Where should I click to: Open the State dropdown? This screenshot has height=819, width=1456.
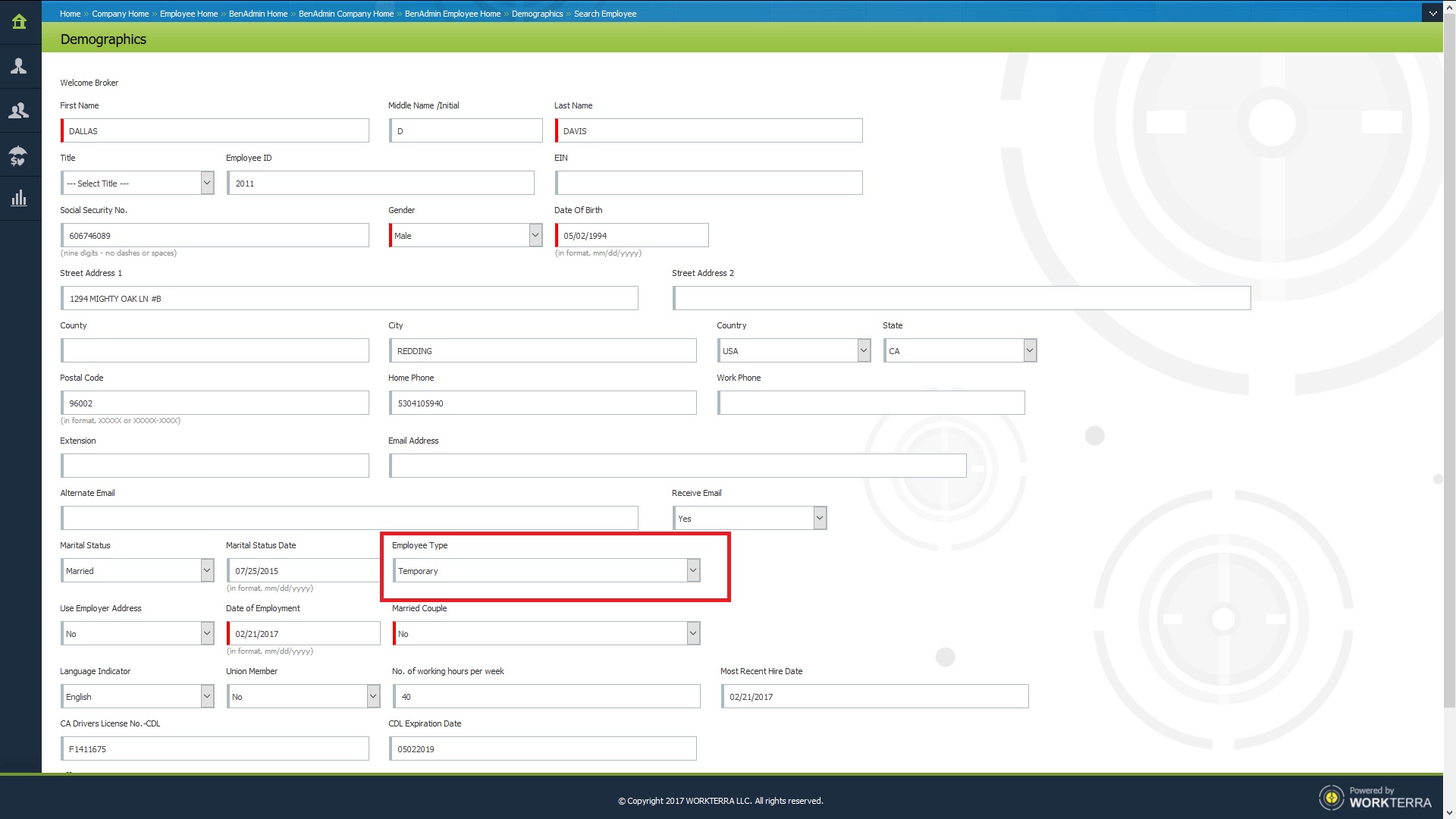tap(960, 350)
